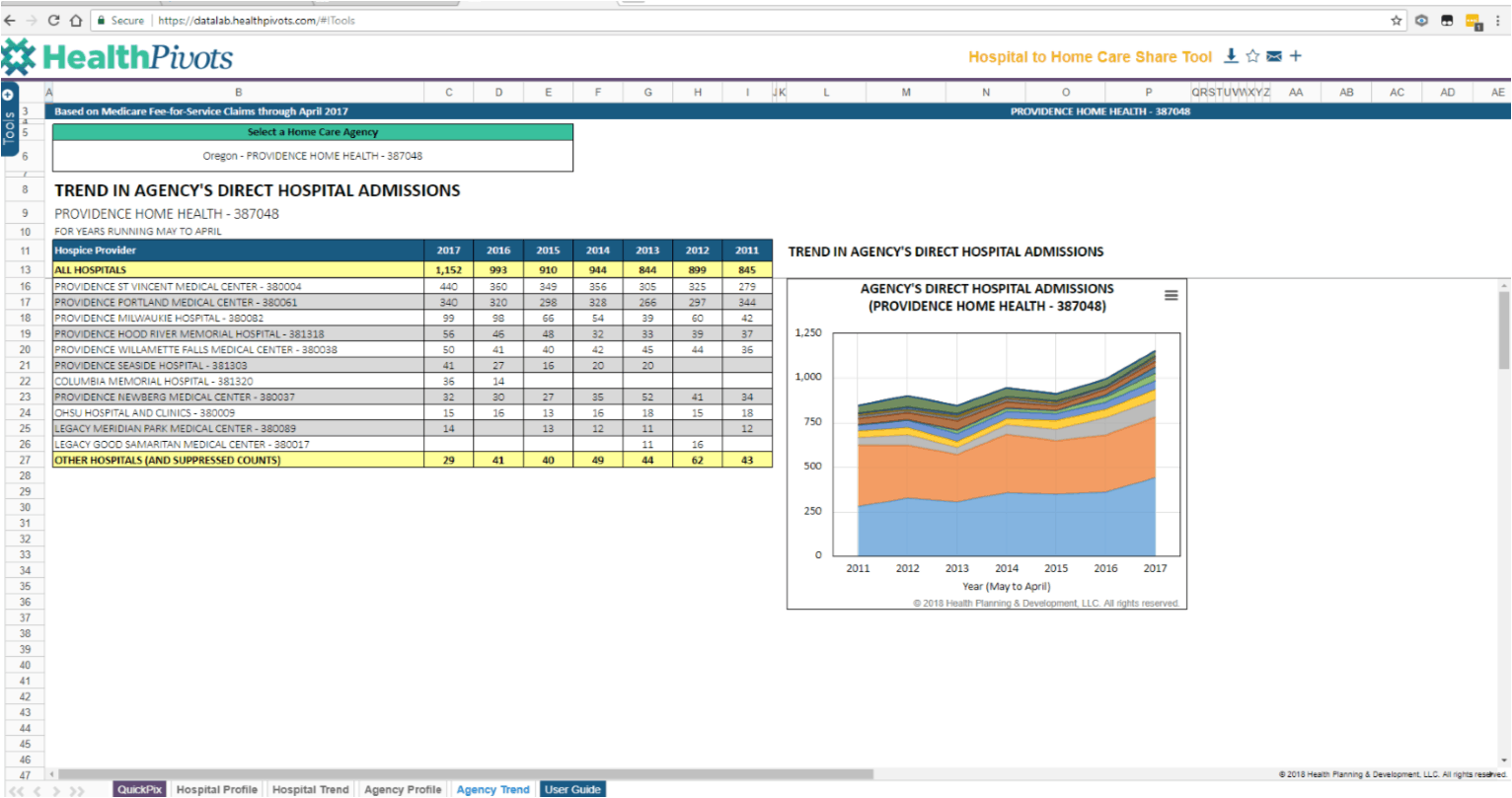Click the browser forward arrow
1512x798 pixels.
tap(32, 20)
